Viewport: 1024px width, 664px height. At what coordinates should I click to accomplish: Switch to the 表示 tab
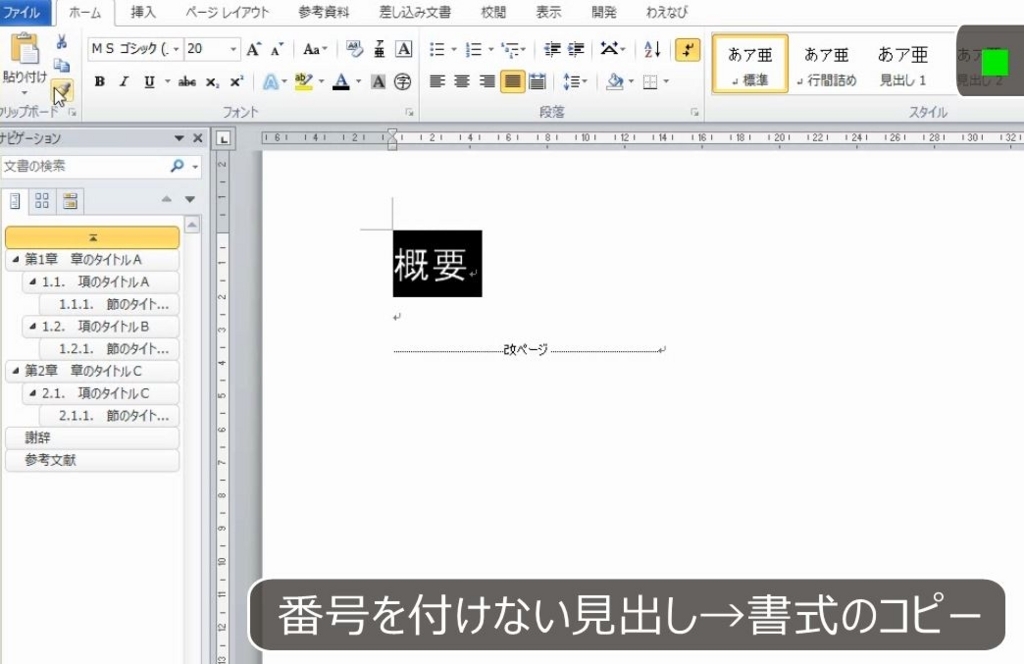tap(549, 12)
